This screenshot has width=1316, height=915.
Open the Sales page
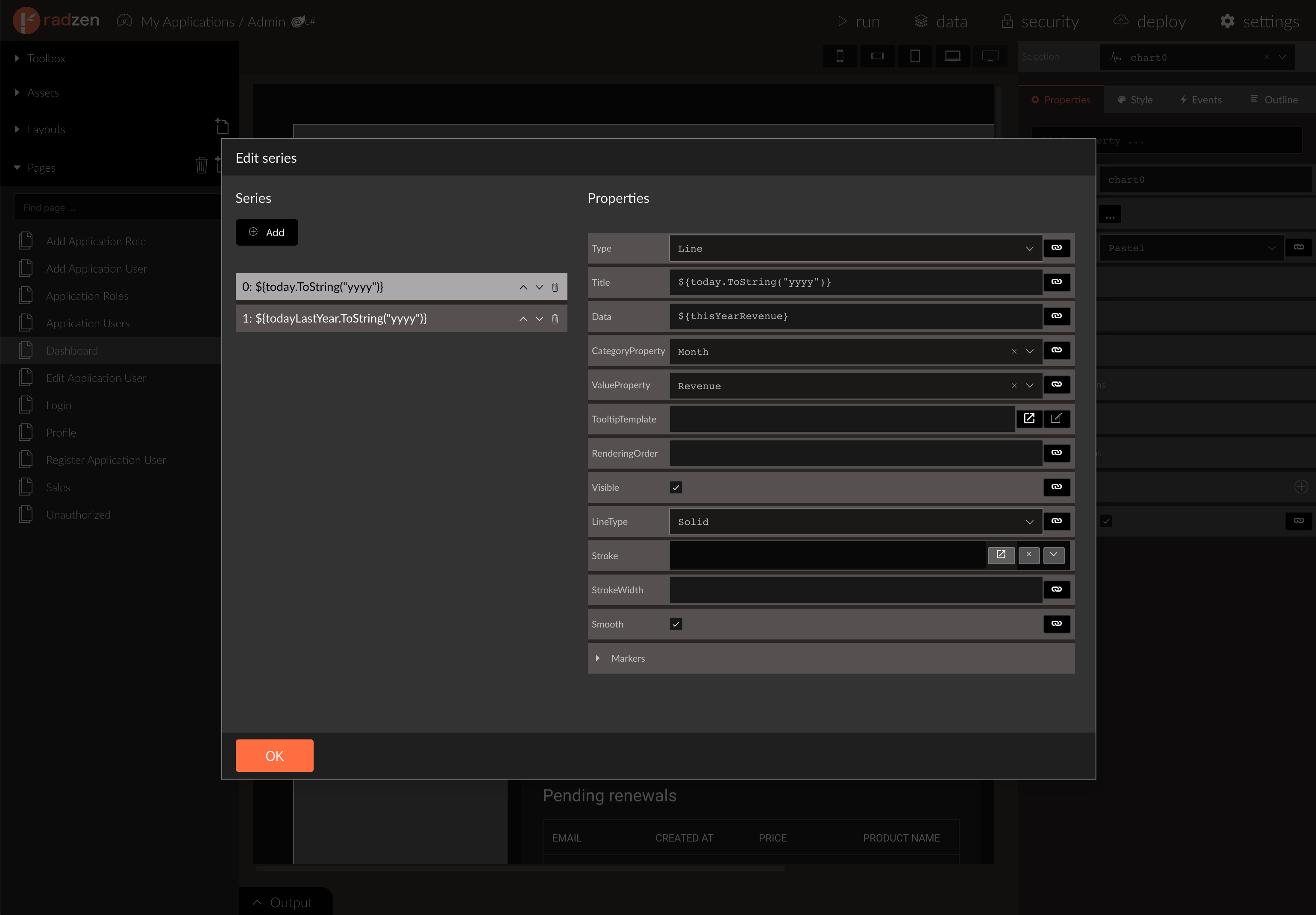(x=58, y=487)
